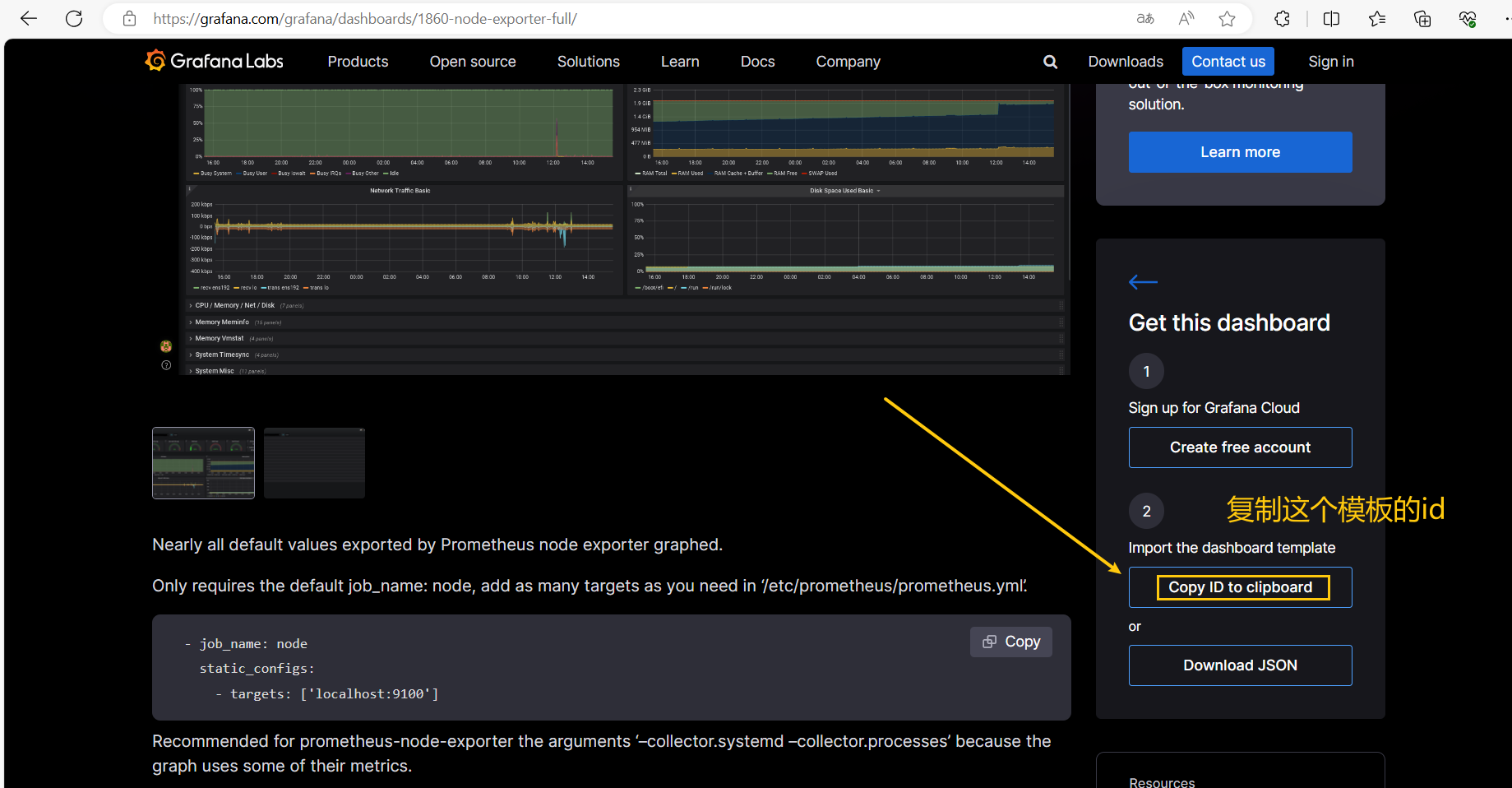Click Create free account button
1512x788 pixels.
pyautogui.click(x=1240, y=447)
